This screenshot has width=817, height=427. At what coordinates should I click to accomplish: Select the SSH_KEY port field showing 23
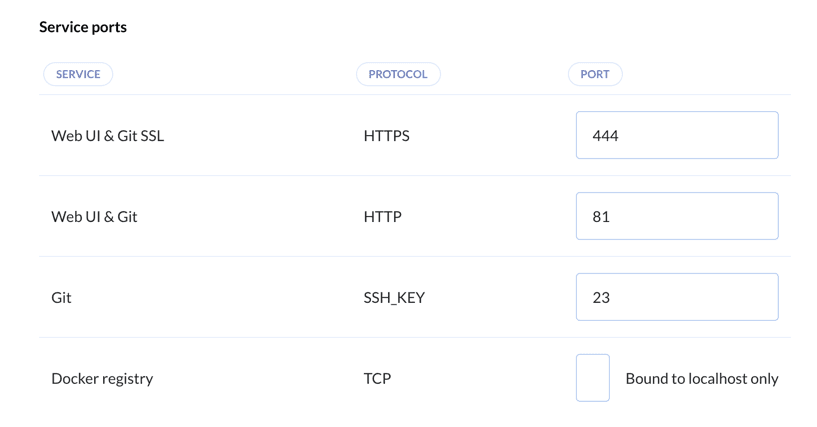pos(676,297)
